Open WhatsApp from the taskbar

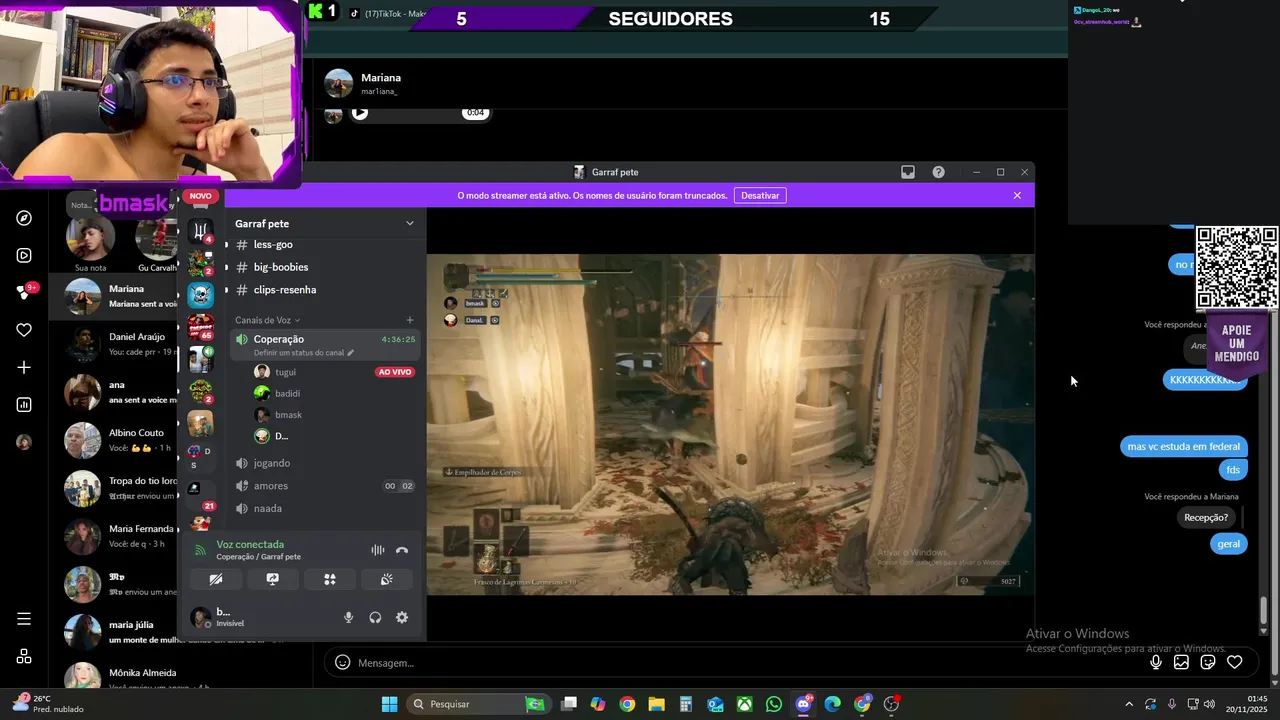[774, 704]
